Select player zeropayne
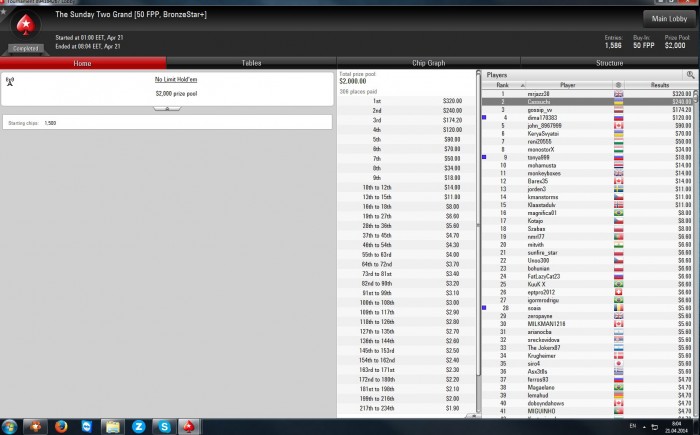 click(540, 316)
